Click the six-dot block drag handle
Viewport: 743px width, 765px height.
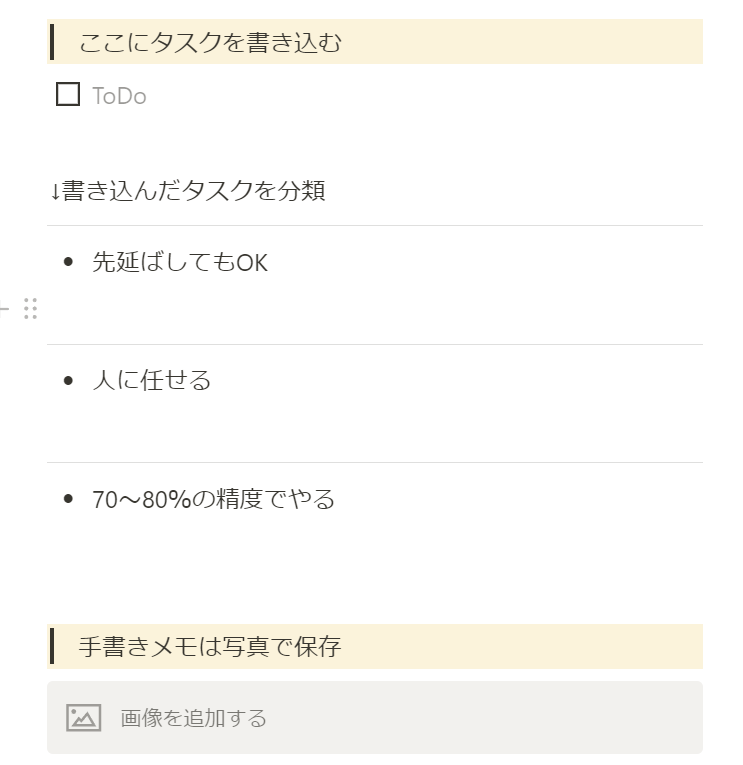[x=30, y=308]
